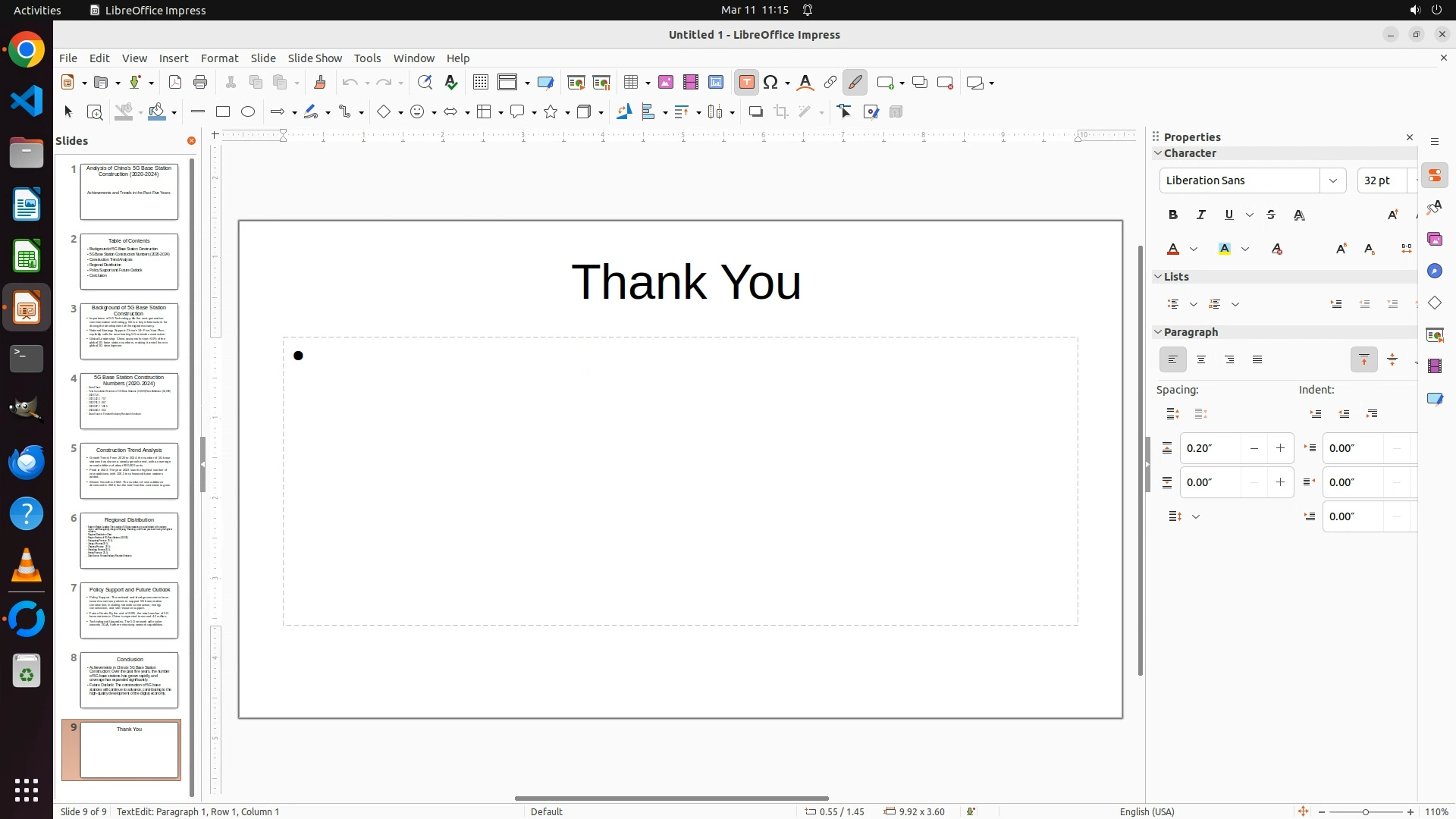
Task: Click the Display Grid toolbar icon
Action: click(x=480, y=83)
